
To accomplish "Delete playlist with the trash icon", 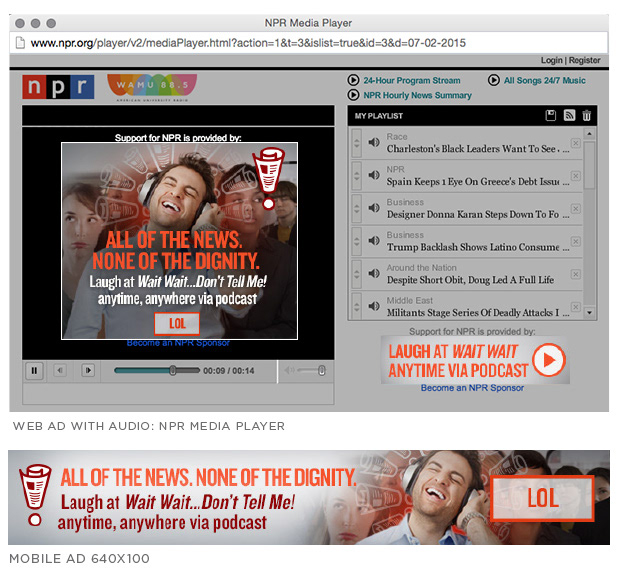I will 587,115.
